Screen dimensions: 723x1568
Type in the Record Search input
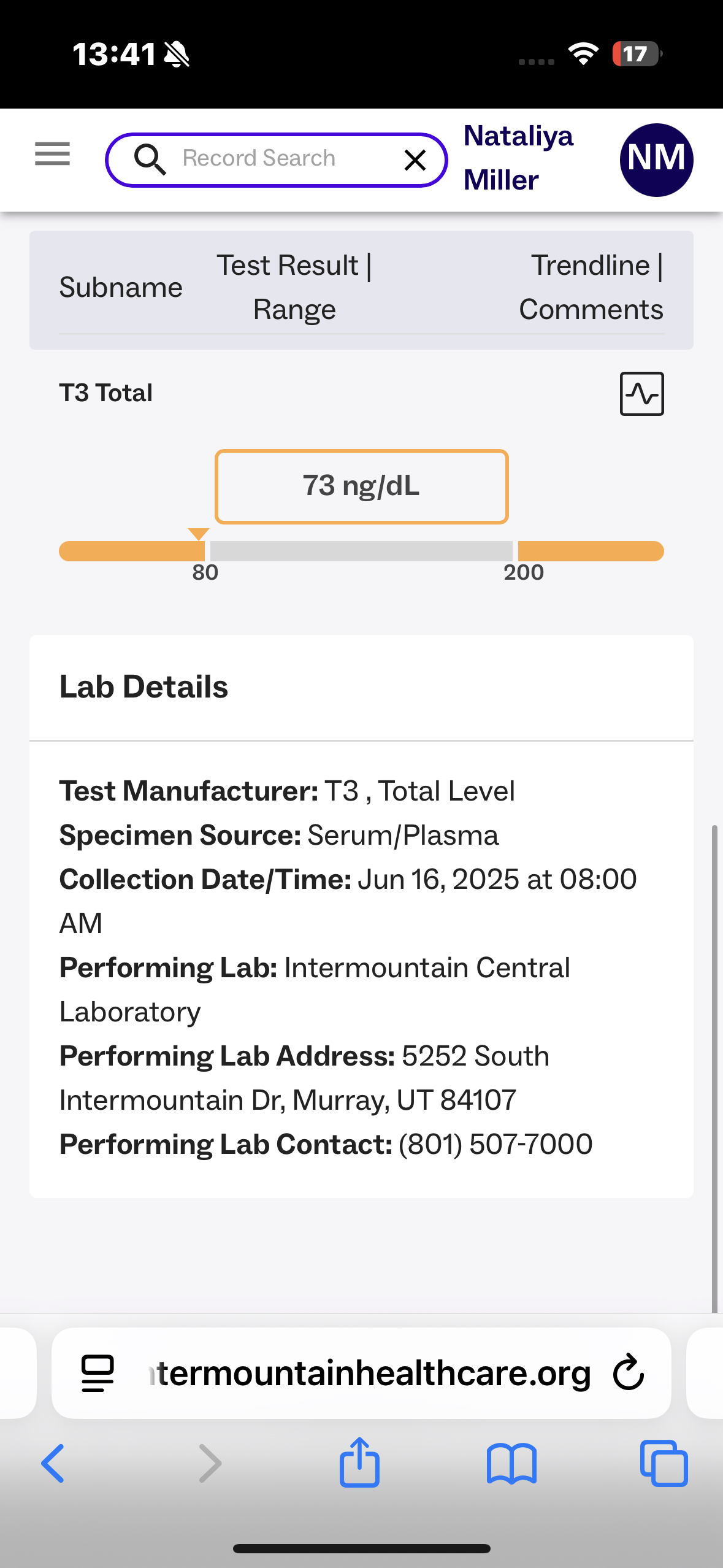276,159
